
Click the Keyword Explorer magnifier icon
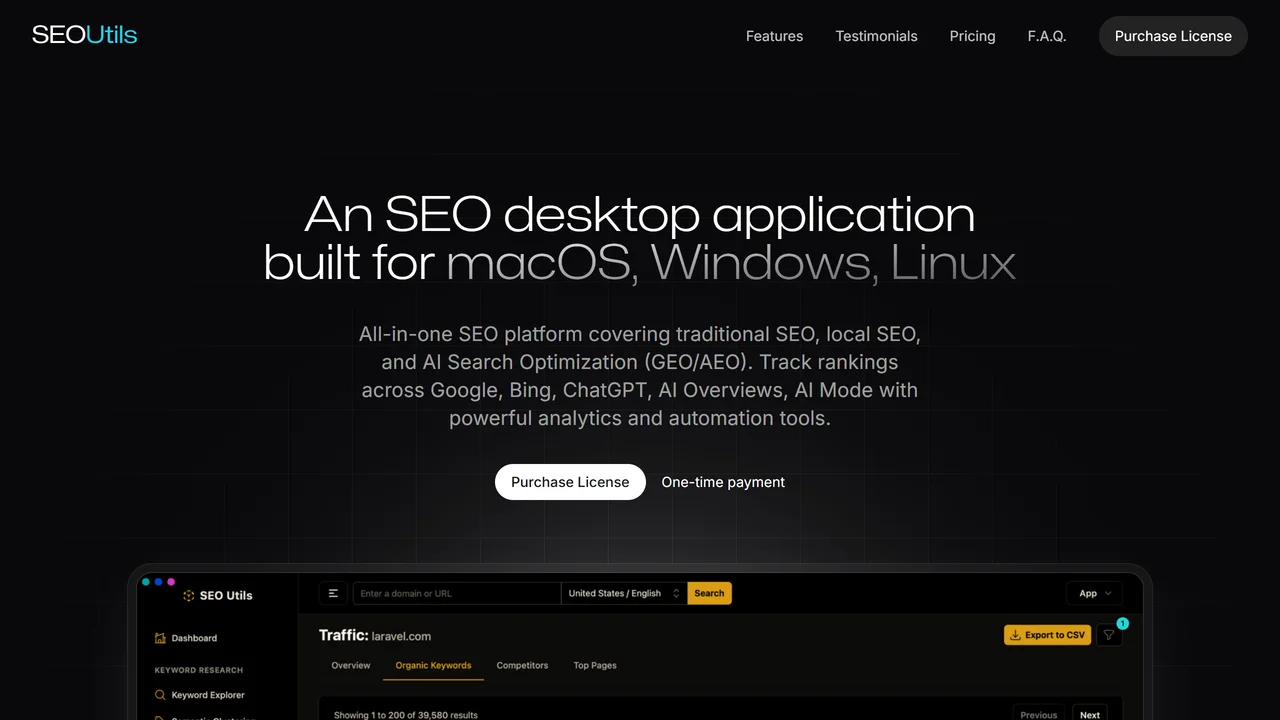160,695
